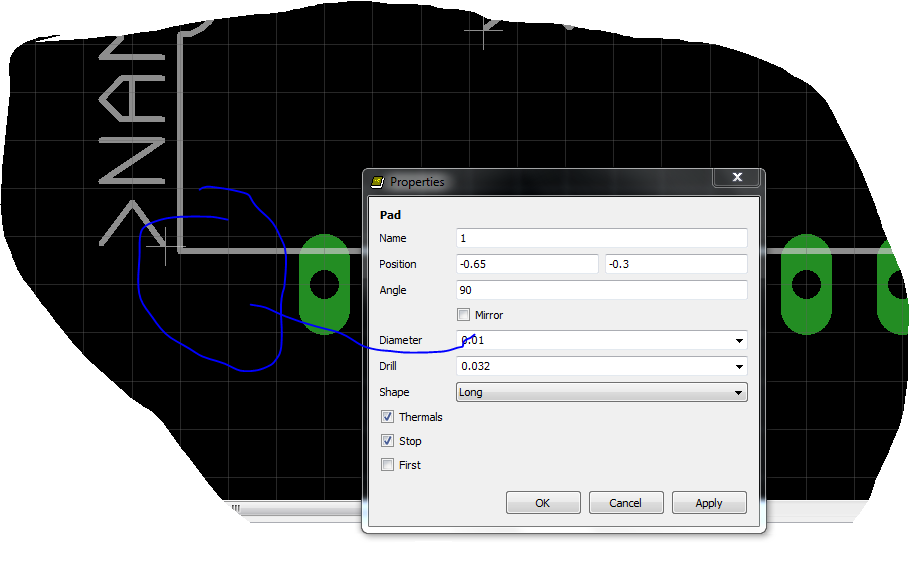Uncheck the Stop checkbox

point(387,441)
